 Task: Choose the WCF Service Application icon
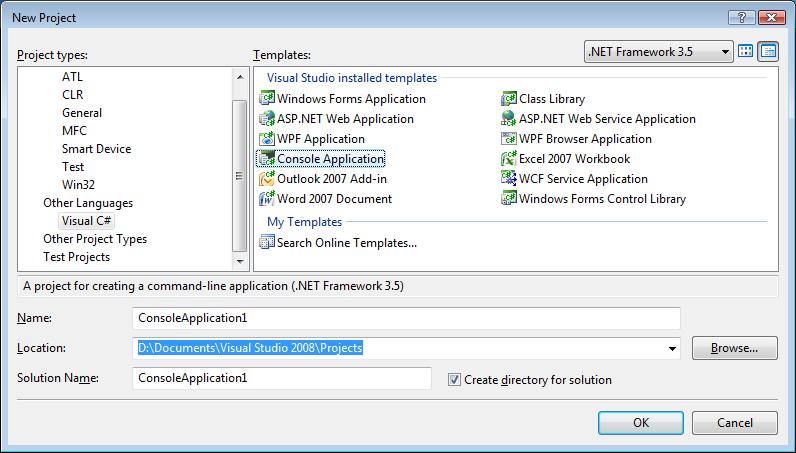pyautogui.click(x=509, y=178)
